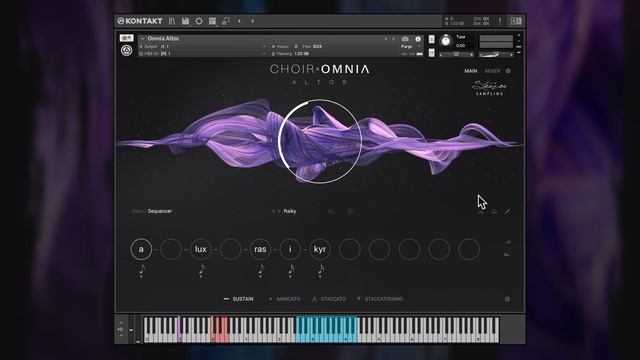
Task: Select the 'i' syllable step
Action: (290, 249)
